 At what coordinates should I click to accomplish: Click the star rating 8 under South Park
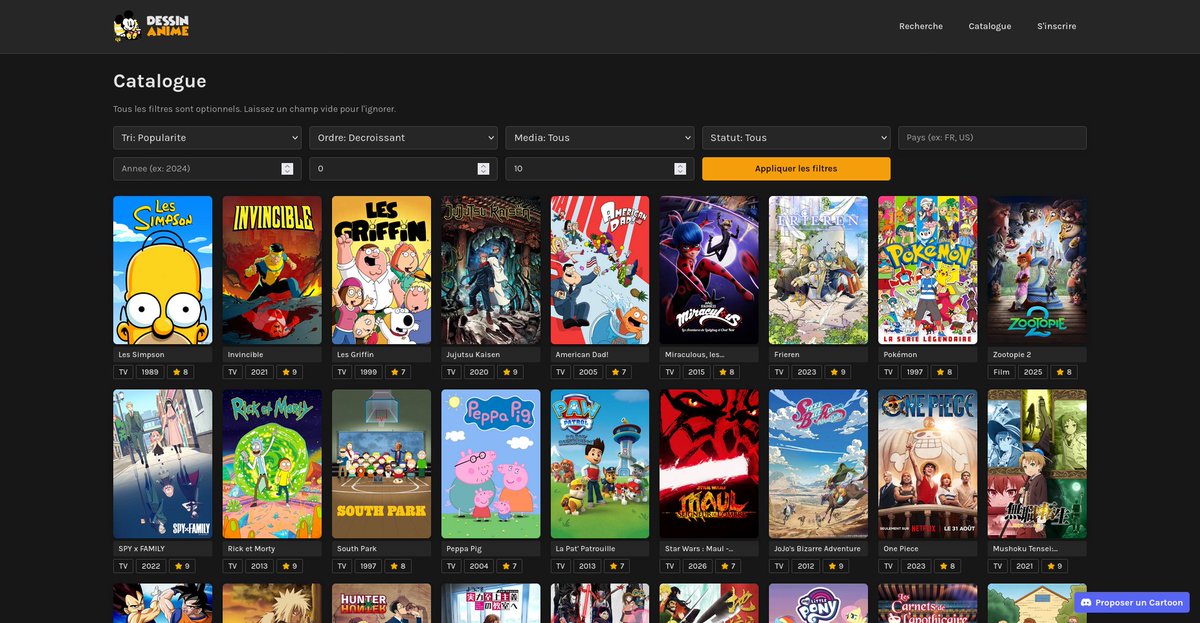point(398,566)
